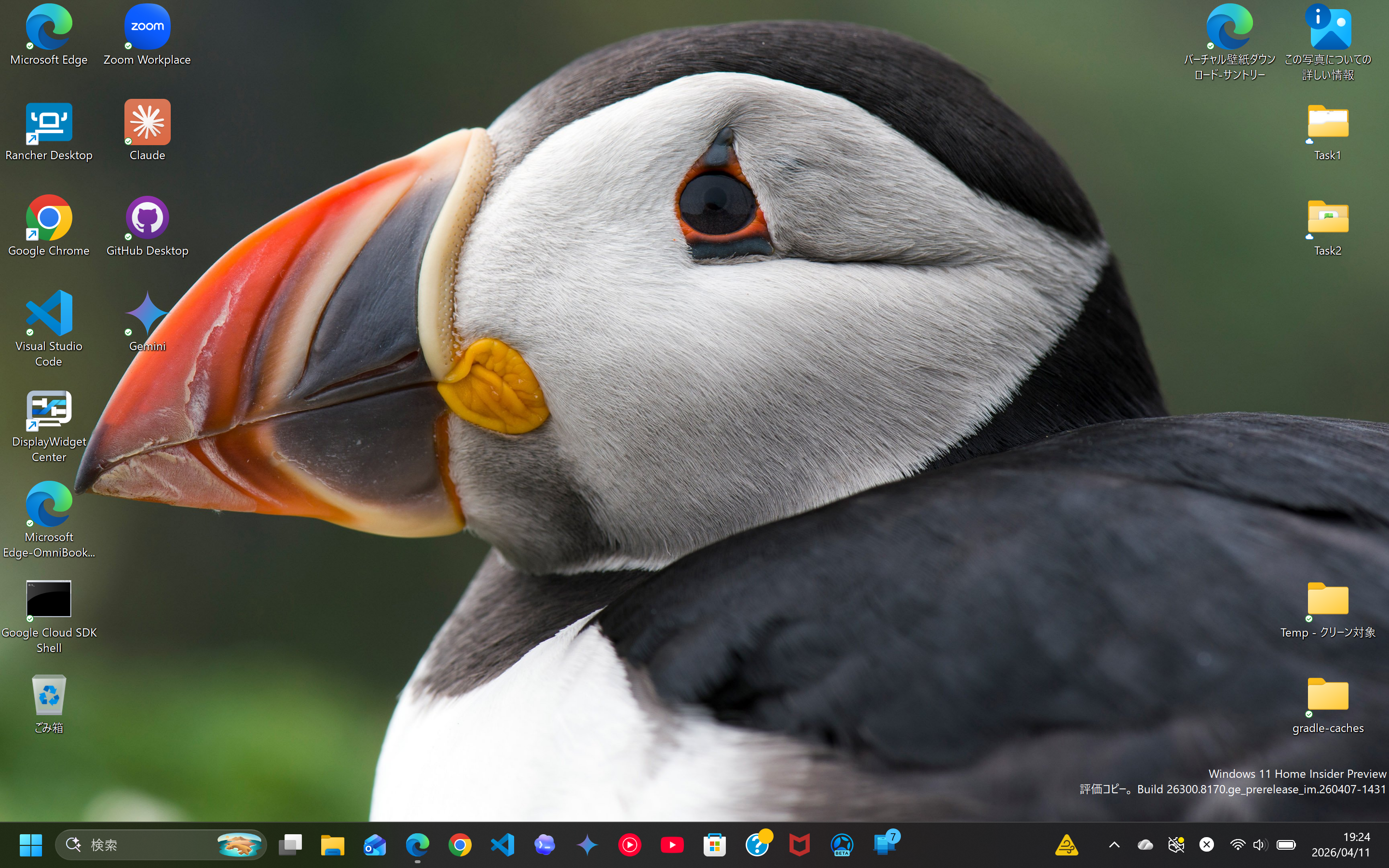
Task: Expand the hidden system tray icons chevron
Action: click(1114, 844)
